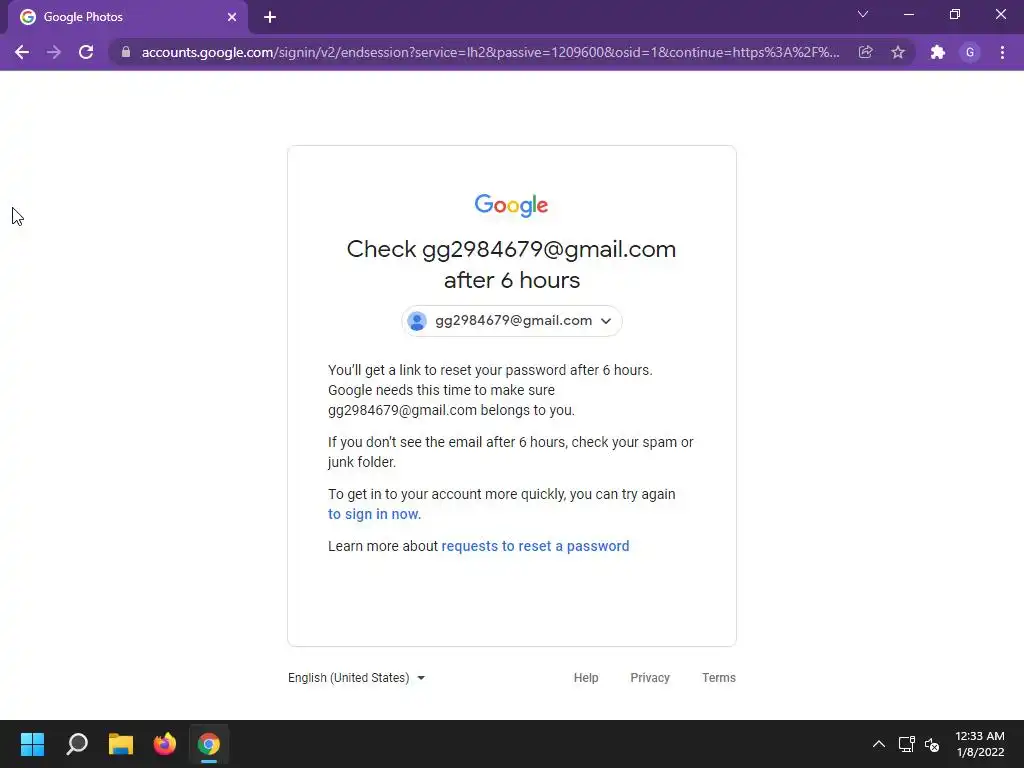Image resolution: width=1024 pixels, height=768 pixels.
Task: Show hidden system tray icons
Action: [879, 744]
